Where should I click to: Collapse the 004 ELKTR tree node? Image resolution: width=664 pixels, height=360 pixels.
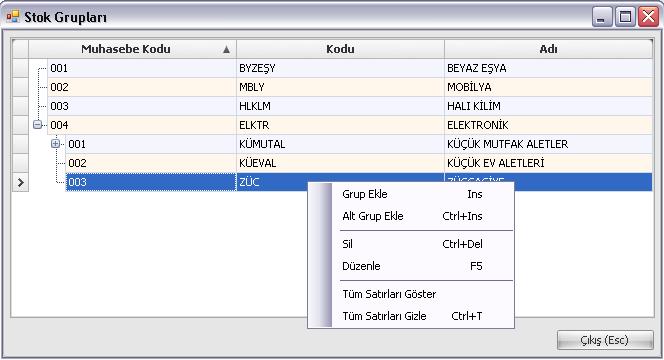tap(37, 125)
